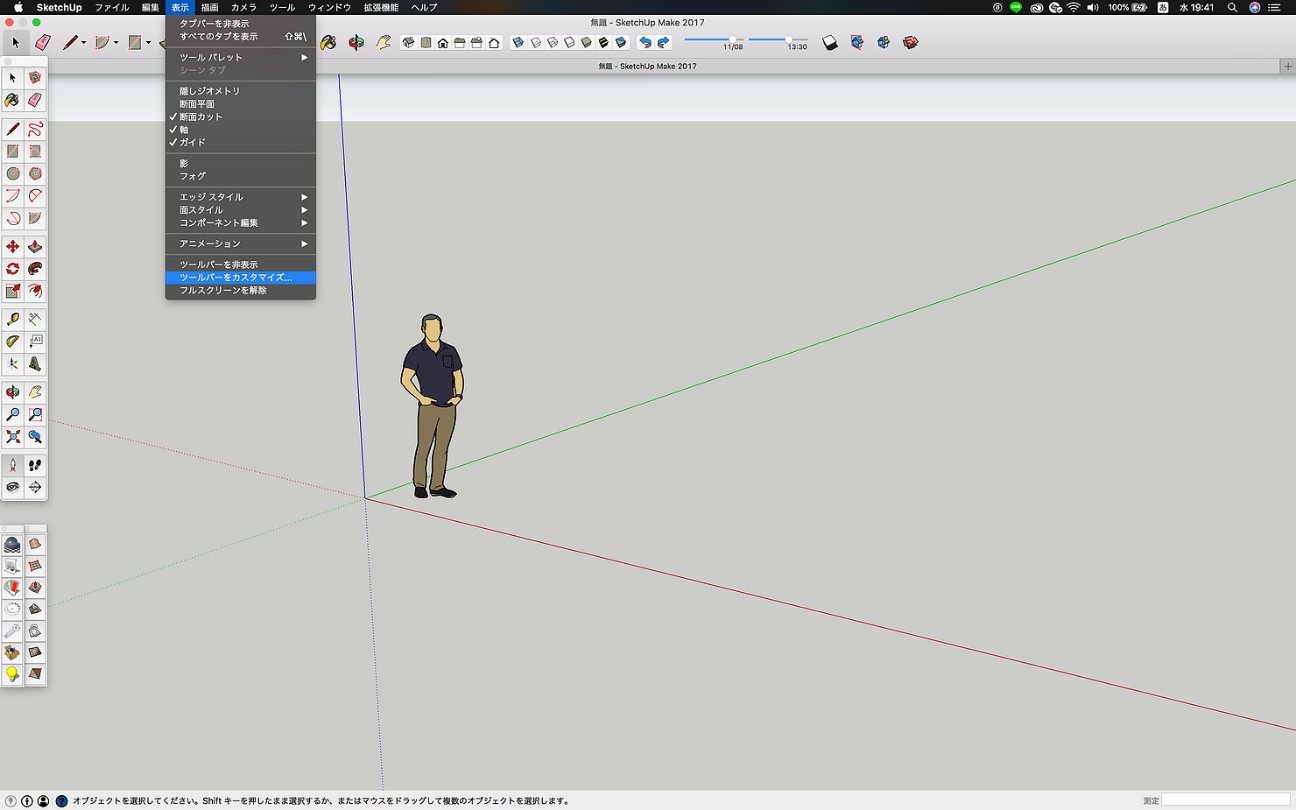Adjust the shadow time slider at 13:30
The height and width of the screenshot is (810, 1296).
tap(787, 39)
